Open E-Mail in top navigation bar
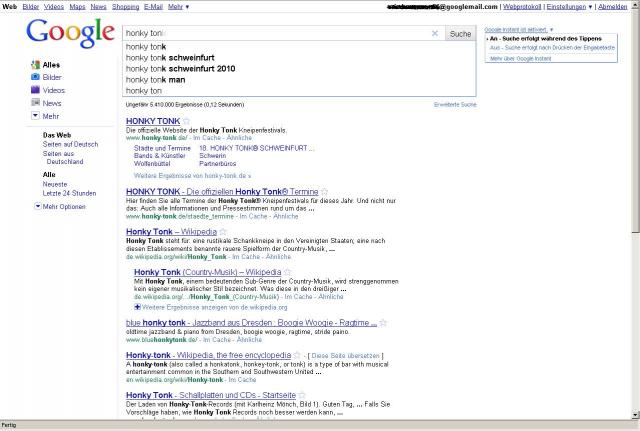640x431 pixels. click(x=153, y=7)
